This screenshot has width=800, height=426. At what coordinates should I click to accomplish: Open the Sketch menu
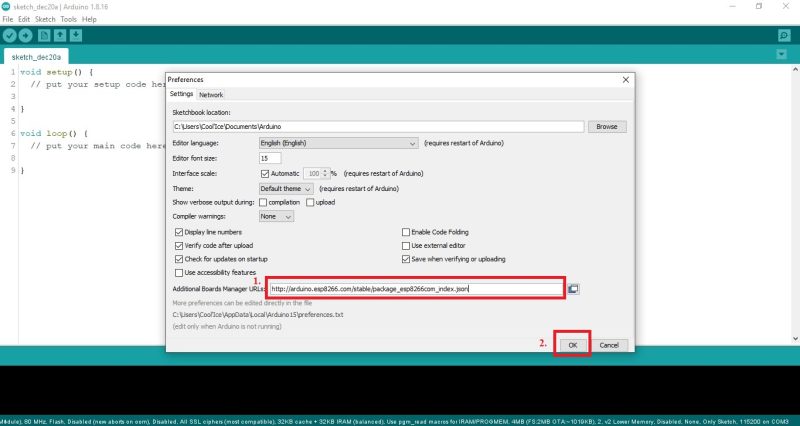pos(45,19)
